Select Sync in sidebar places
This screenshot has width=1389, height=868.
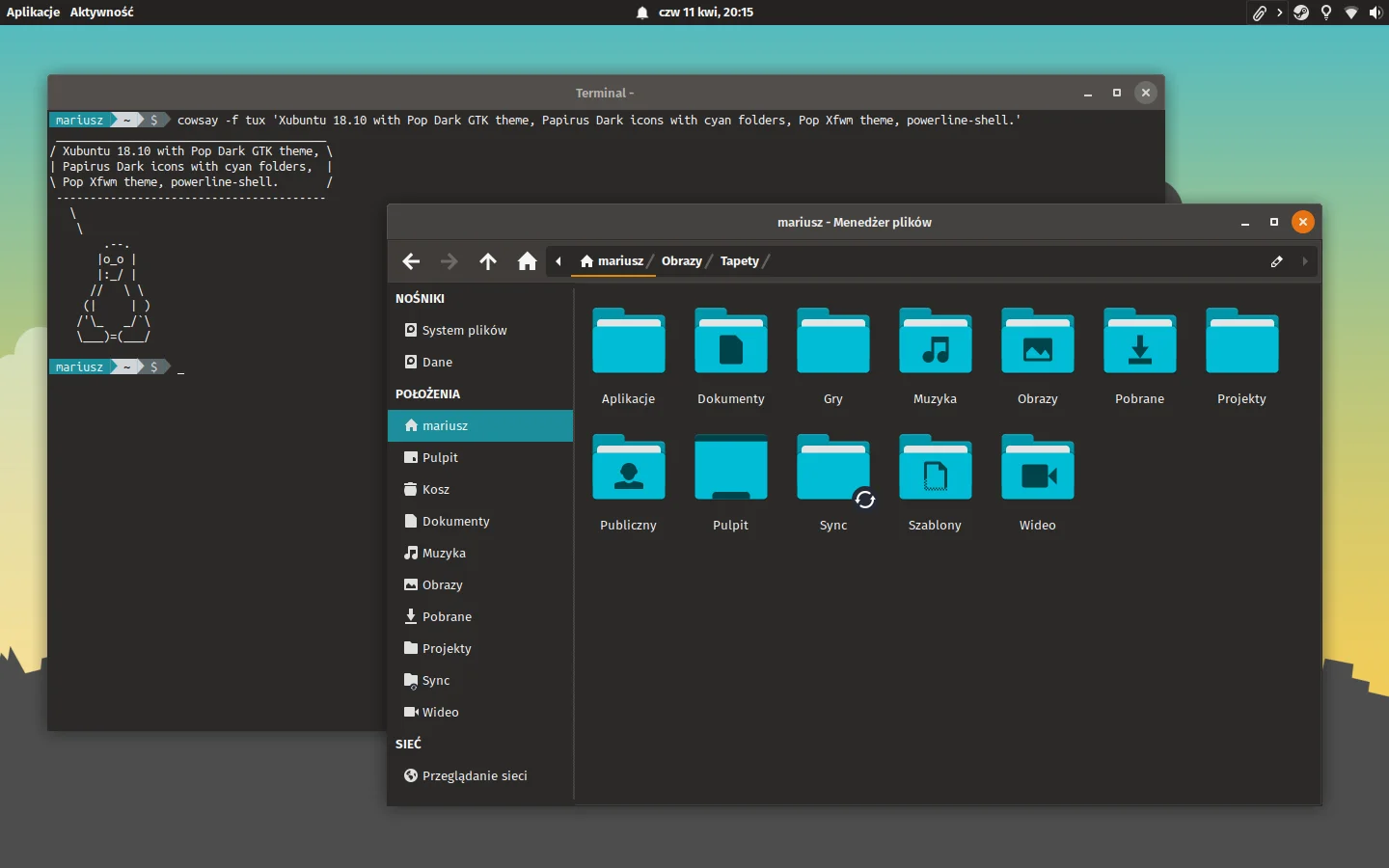[x=480, y=680]
